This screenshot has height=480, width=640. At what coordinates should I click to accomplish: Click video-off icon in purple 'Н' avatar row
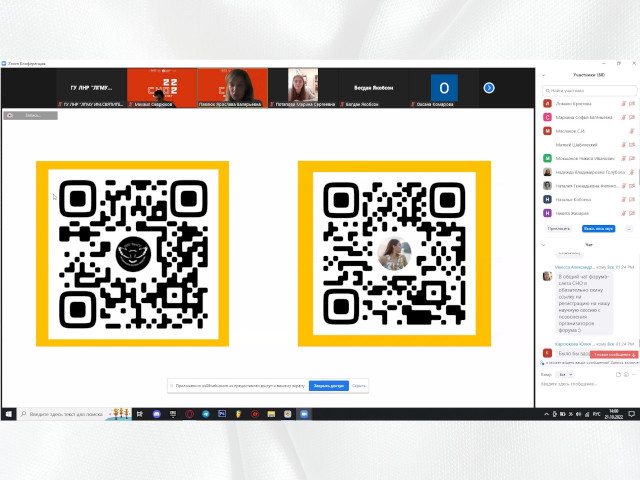point(632,213)
